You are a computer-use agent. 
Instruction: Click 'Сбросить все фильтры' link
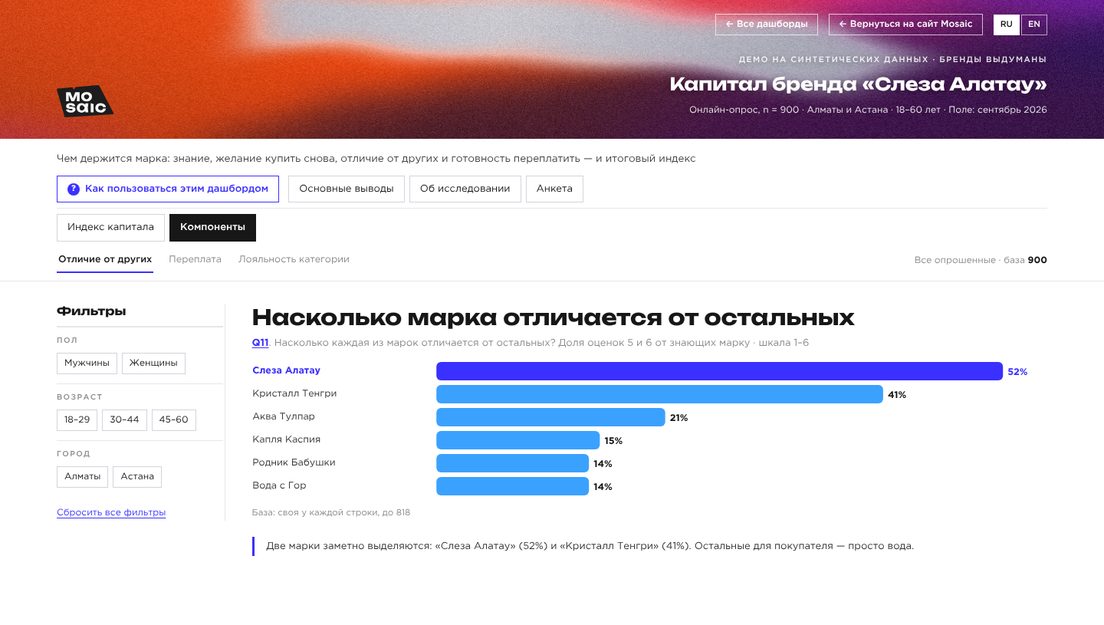click(x=111, y=512)
